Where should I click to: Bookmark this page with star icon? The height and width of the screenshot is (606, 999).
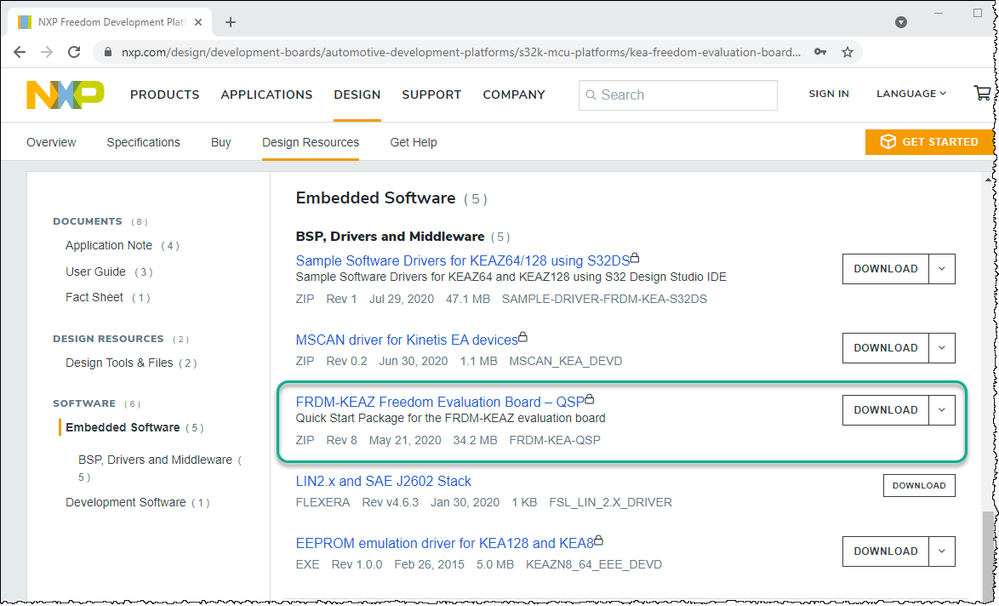(x=847, y=52)
